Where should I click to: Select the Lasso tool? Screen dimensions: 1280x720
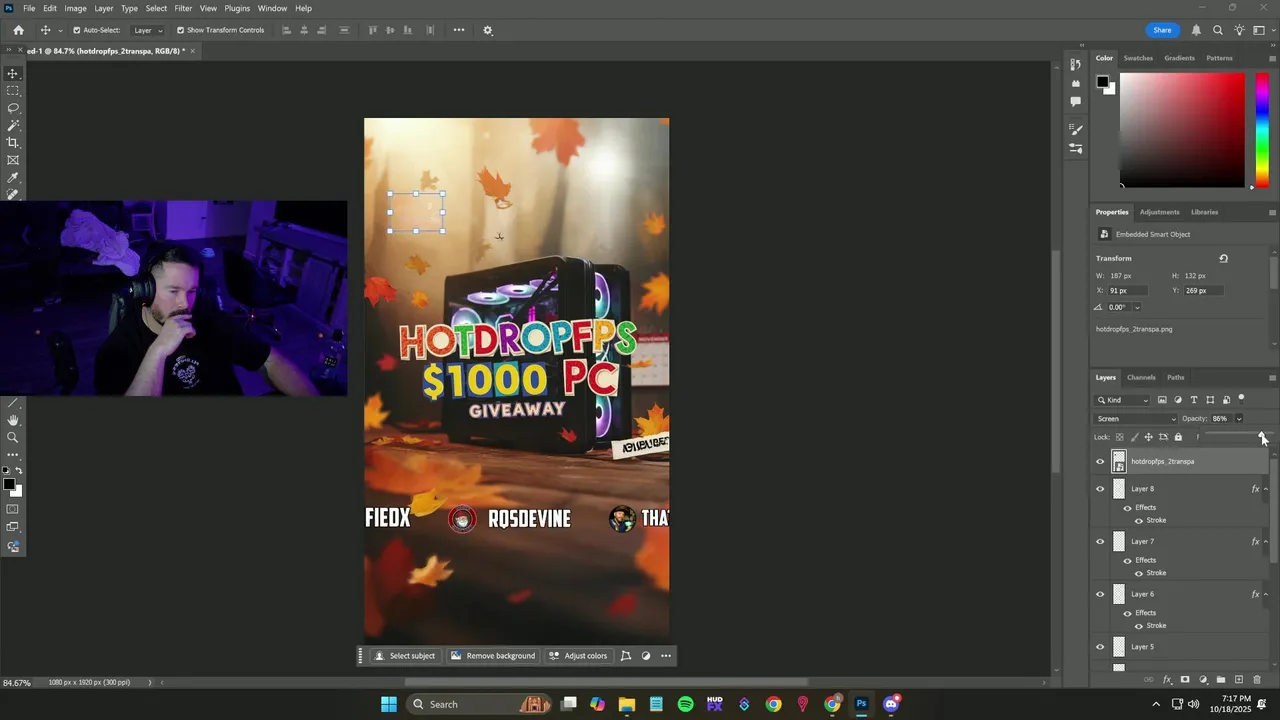13,108
